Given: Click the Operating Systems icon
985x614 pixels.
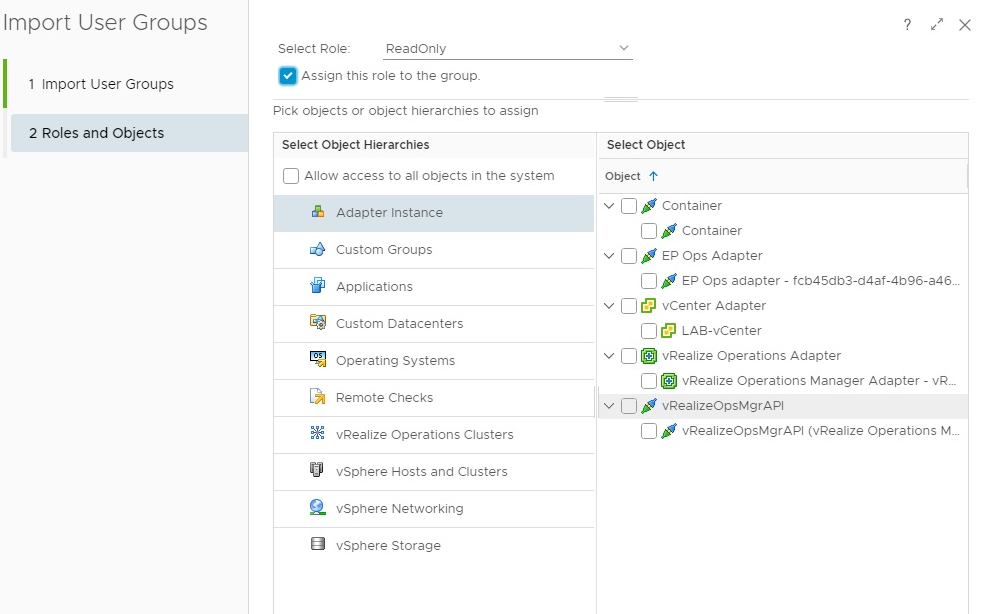Looking at the screenshot, I should tap(318, 359).
